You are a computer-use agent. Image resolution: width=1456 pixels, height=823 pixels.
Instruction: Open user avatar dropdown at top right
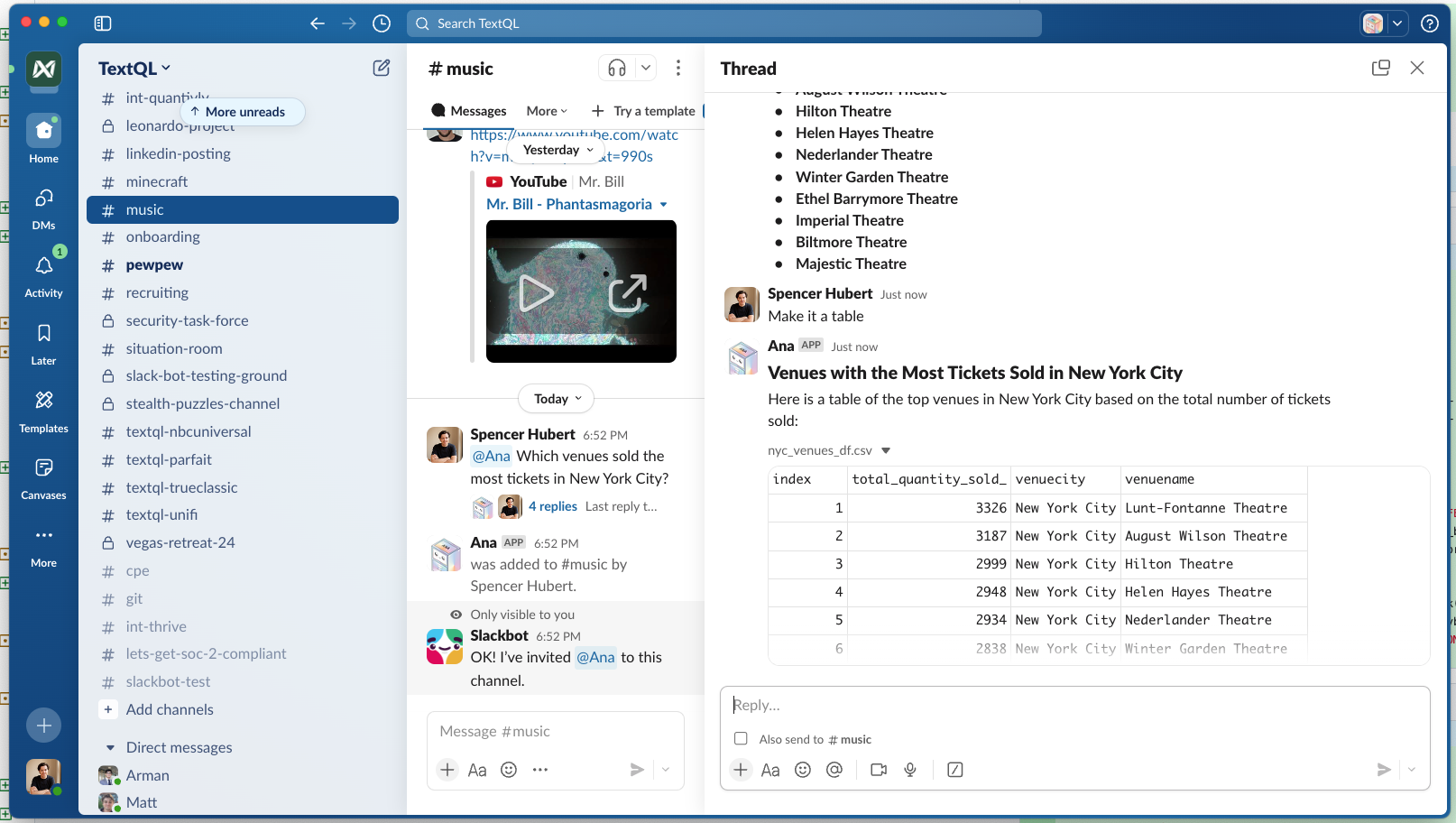coord(1397,23)
